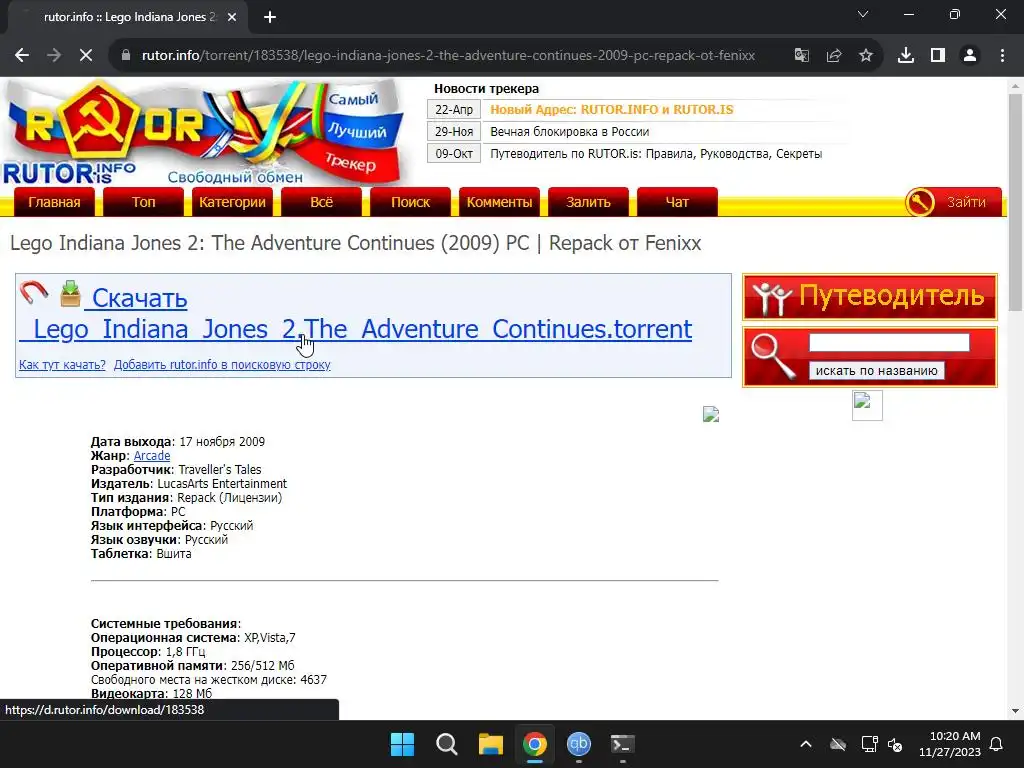Click the browser forward arrow
This screenshot has height=768, width=1024.
[54, 56]
